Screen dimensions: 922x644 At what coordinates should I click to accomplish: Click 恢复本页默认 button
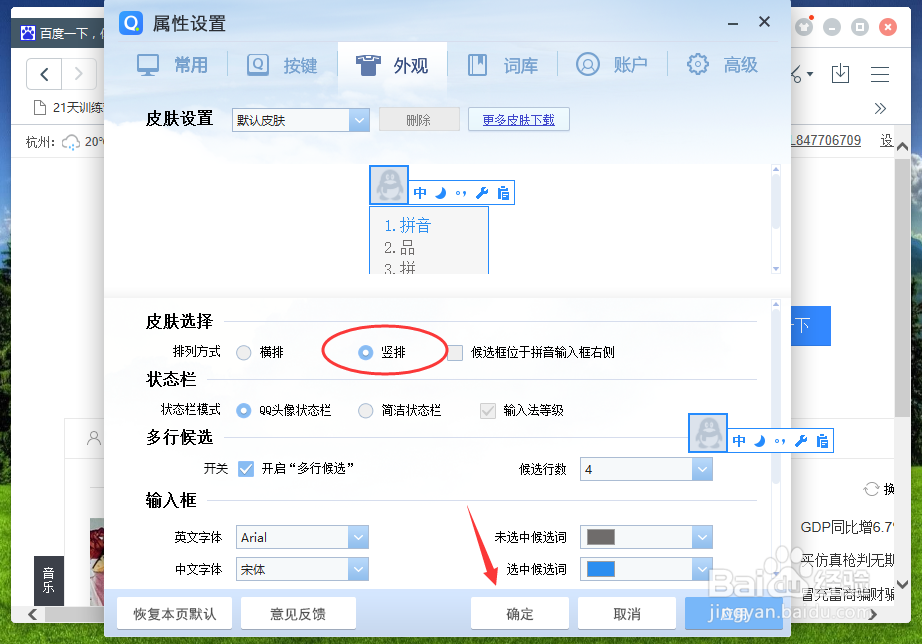(175, 613)
